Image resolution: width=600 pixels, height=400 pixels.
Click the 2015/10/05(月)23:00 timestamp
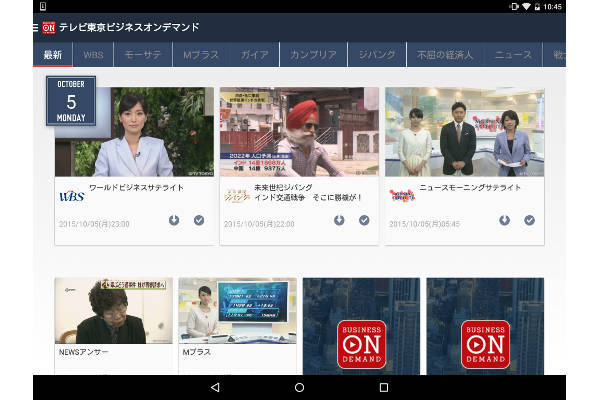click(x=94, y=224)
